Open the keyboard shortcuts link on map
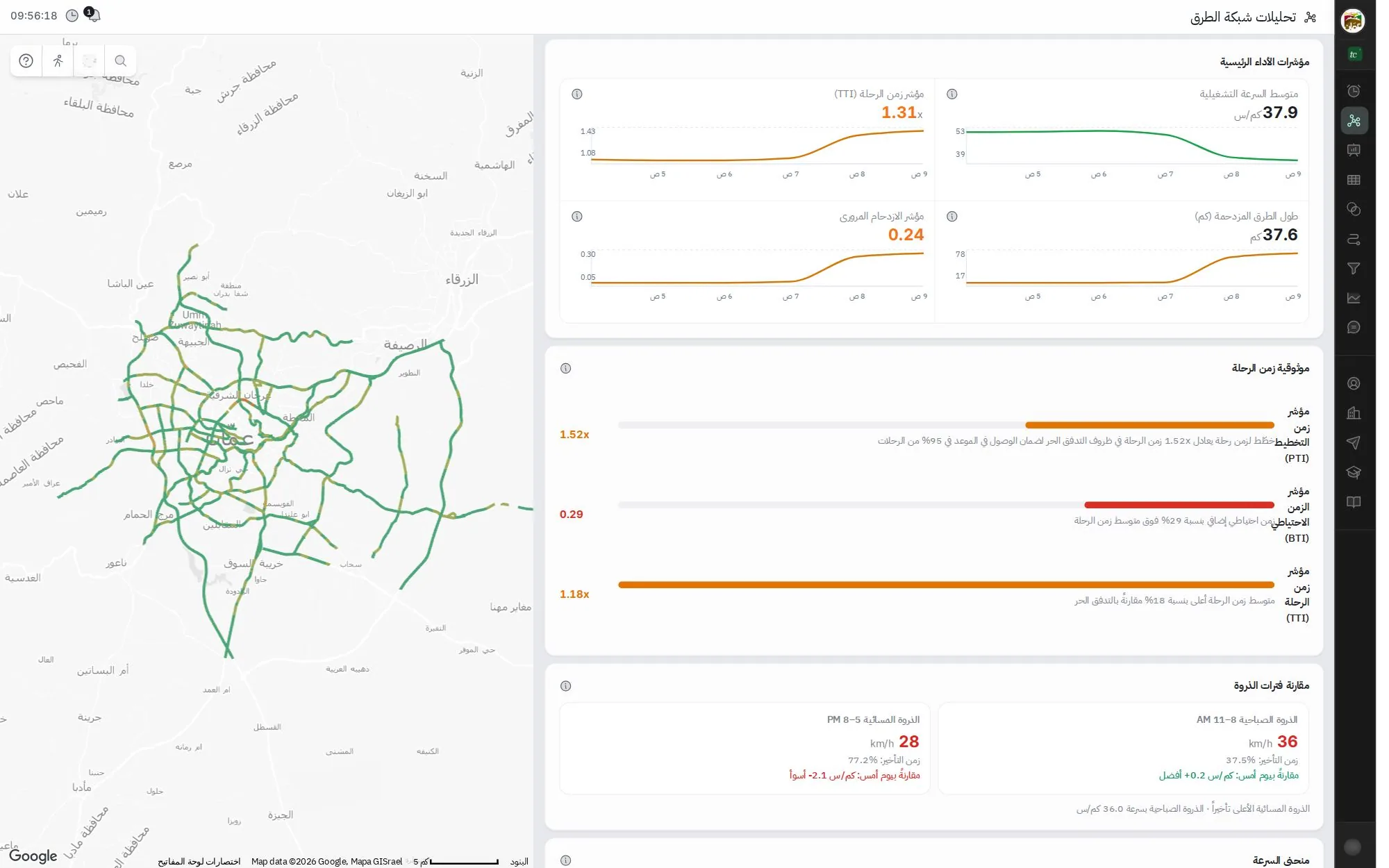1389x868 pixels. [199, 862]
